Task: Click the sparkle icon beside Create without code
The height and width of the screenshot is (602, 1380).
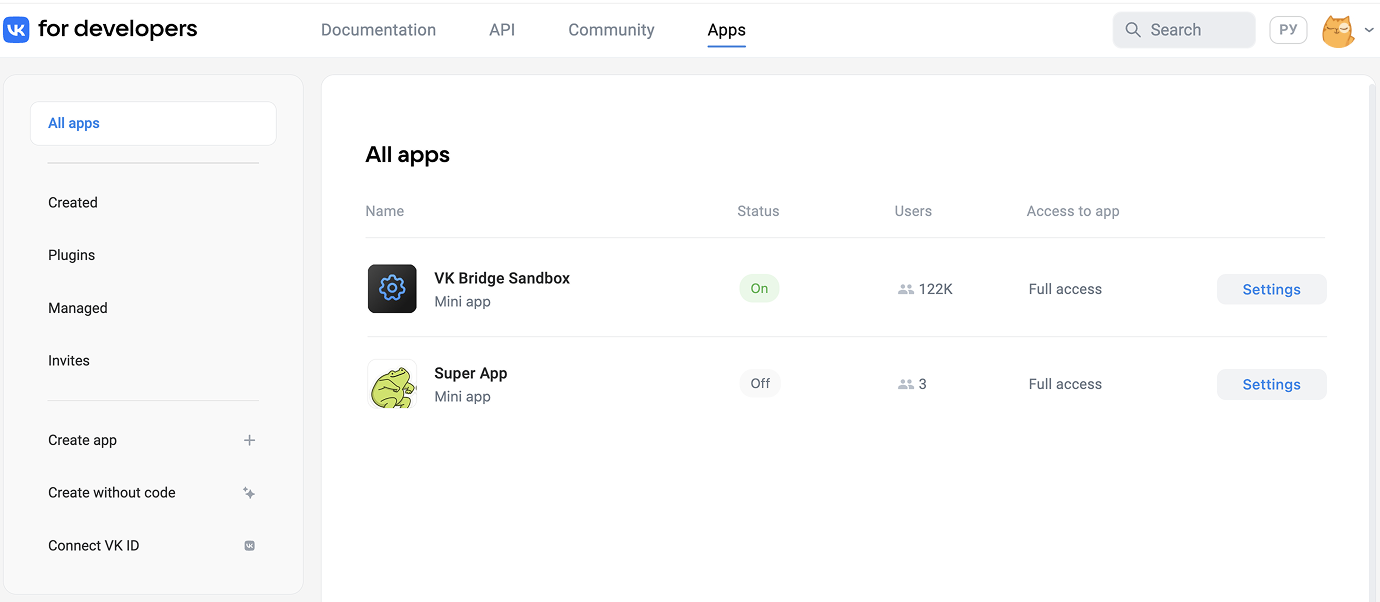Action: [x=250, y=493]
